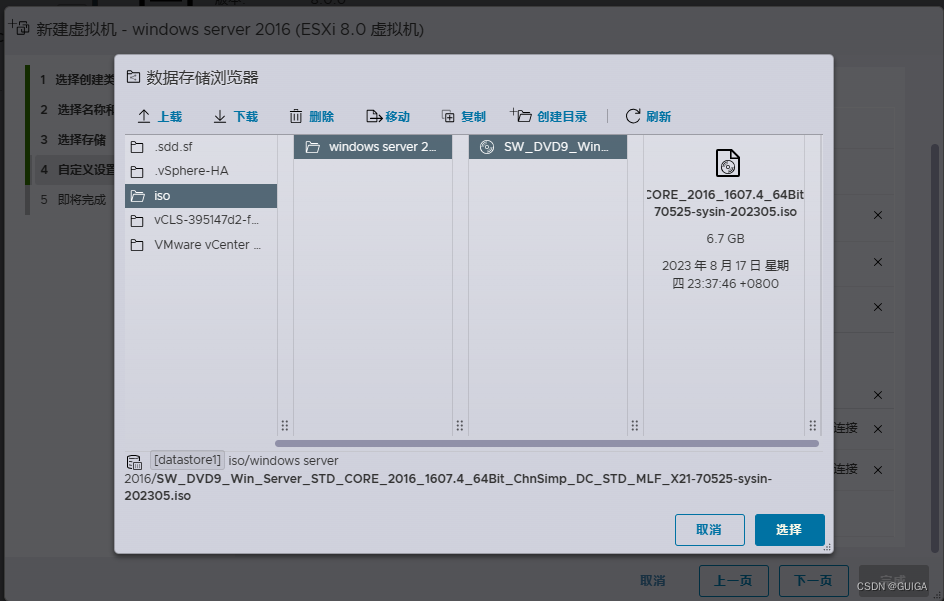Select the .sdd.sf folder name
Image resolution: width=944 pixels, height=601 pixels.
coord(173,146)
